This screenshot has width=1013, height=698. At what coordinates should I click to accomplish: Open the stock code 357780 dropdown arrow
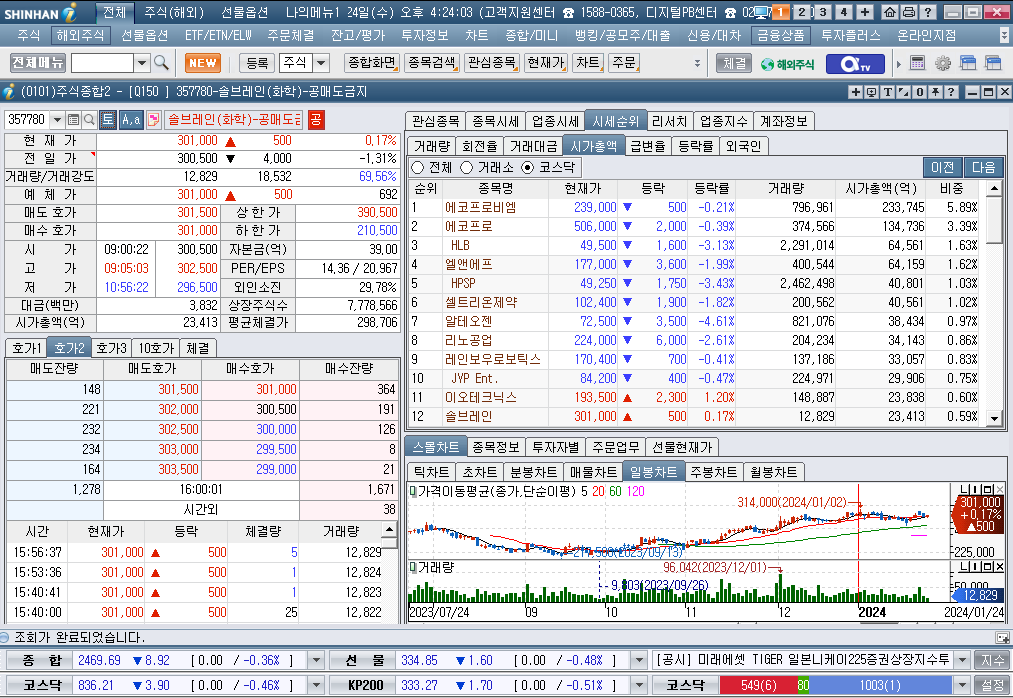[57, 120]
